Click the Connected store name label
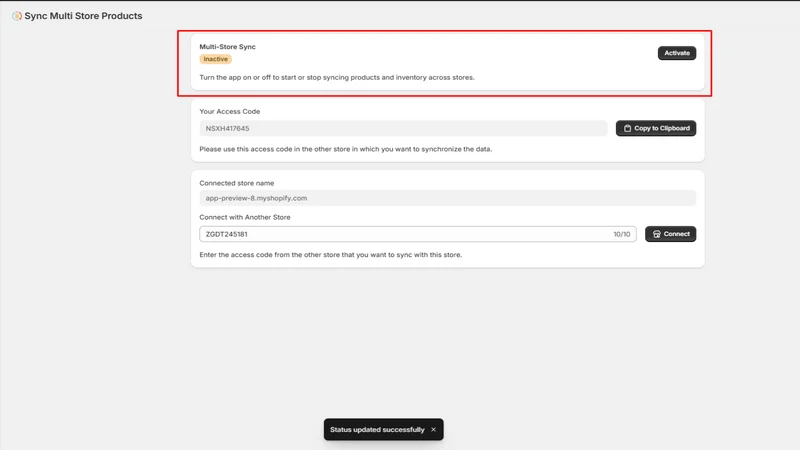The height and width of the screenshot is (450, 800). point(237,183)
